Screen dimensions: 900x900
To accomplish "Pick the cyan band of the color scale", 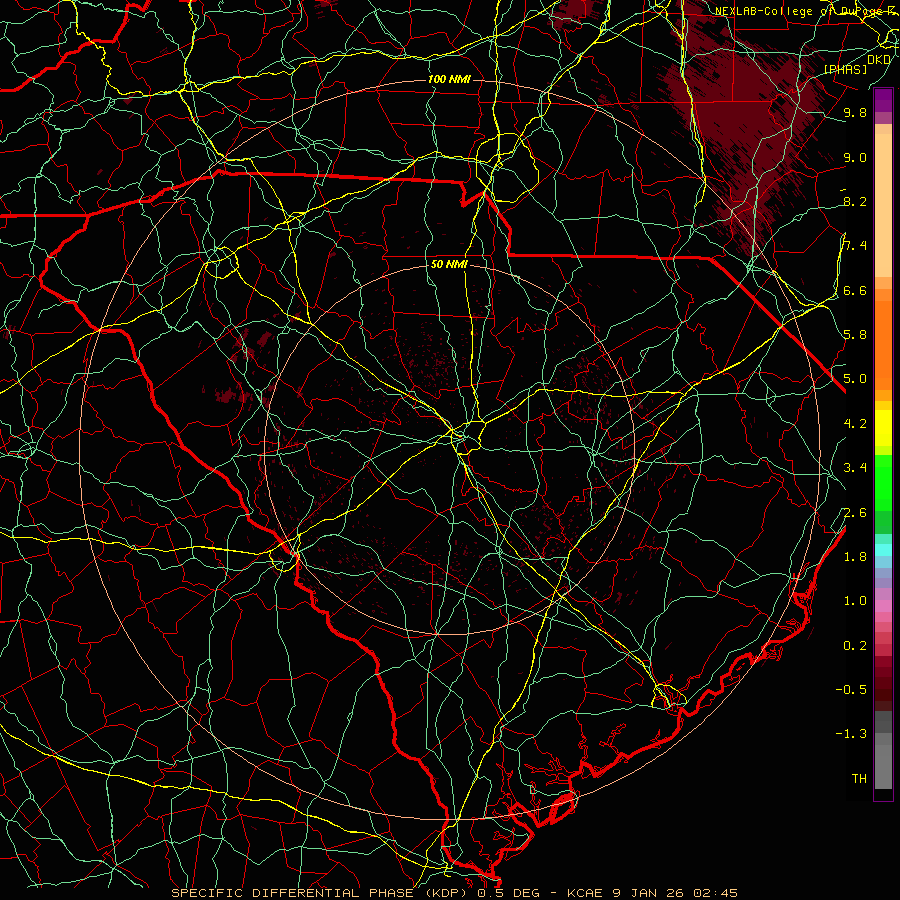I will [x=883, y=549].
